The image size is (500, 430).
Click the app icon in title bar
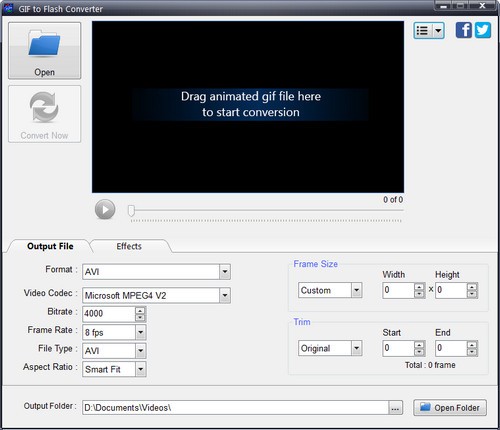(8, 8)
